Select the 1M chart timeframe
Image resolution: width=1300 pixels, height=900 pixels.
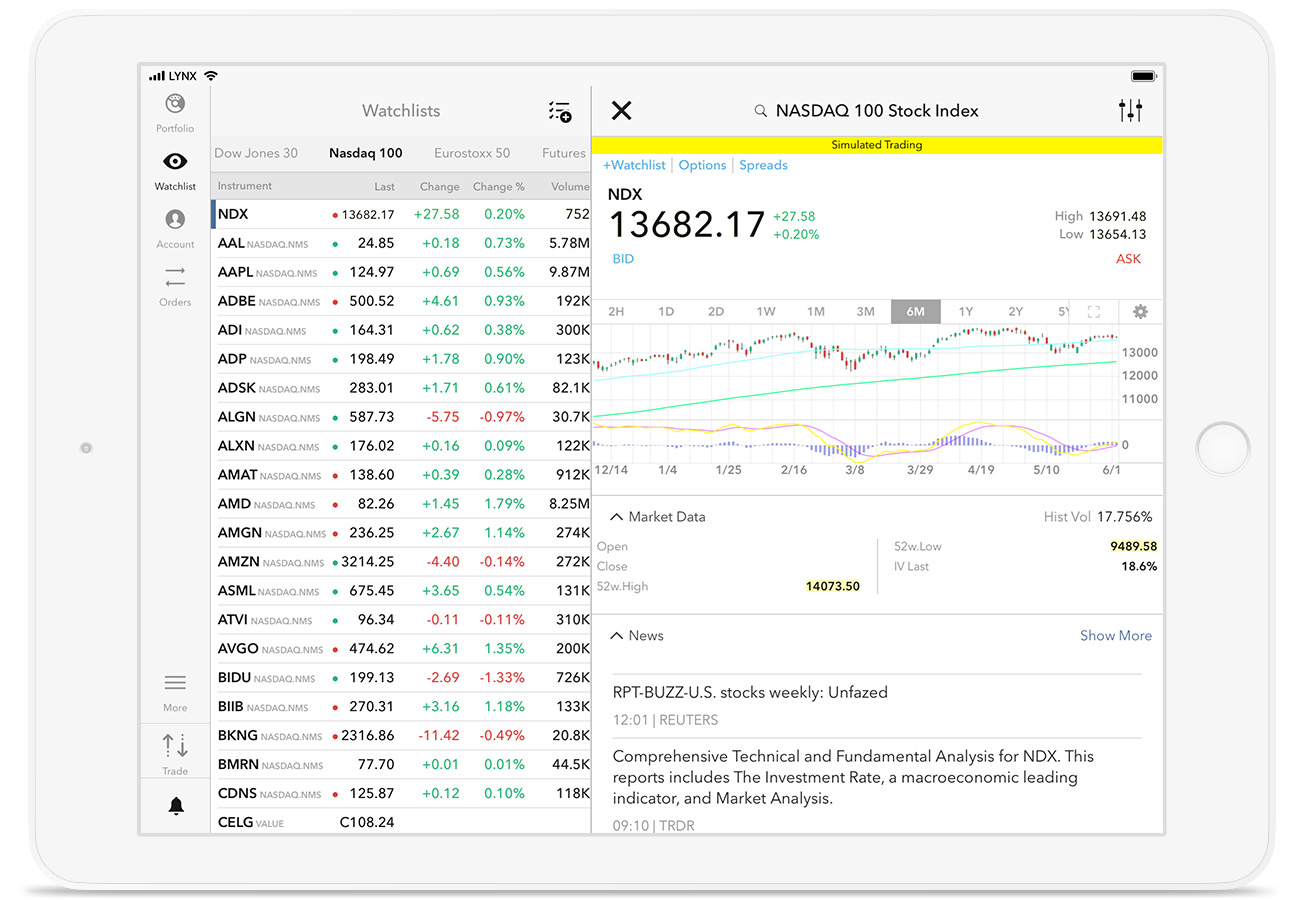[x=816, y=311]
